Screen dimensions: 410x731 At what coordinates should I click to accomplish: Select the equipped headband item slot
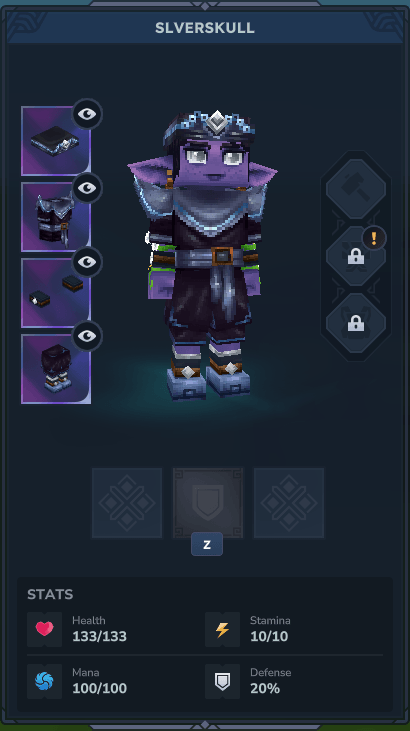click(56, 141)
